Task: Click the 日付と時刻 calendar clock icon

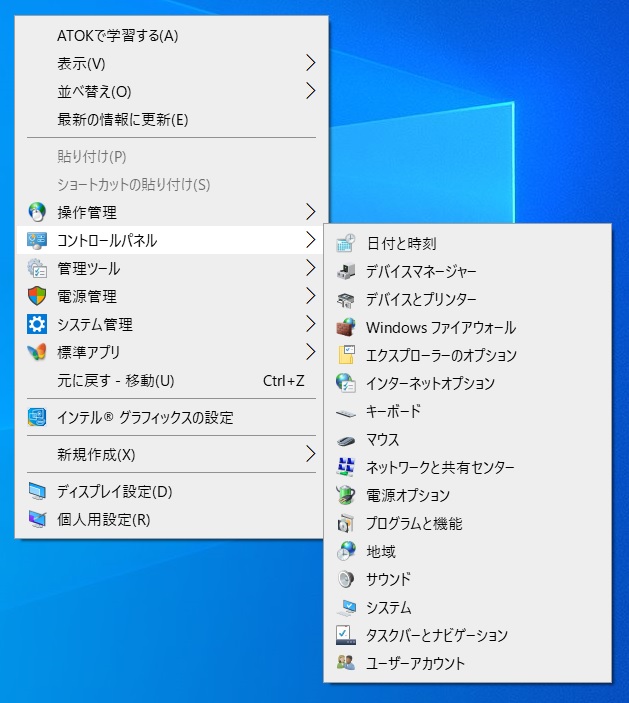Action: point(346,243)
